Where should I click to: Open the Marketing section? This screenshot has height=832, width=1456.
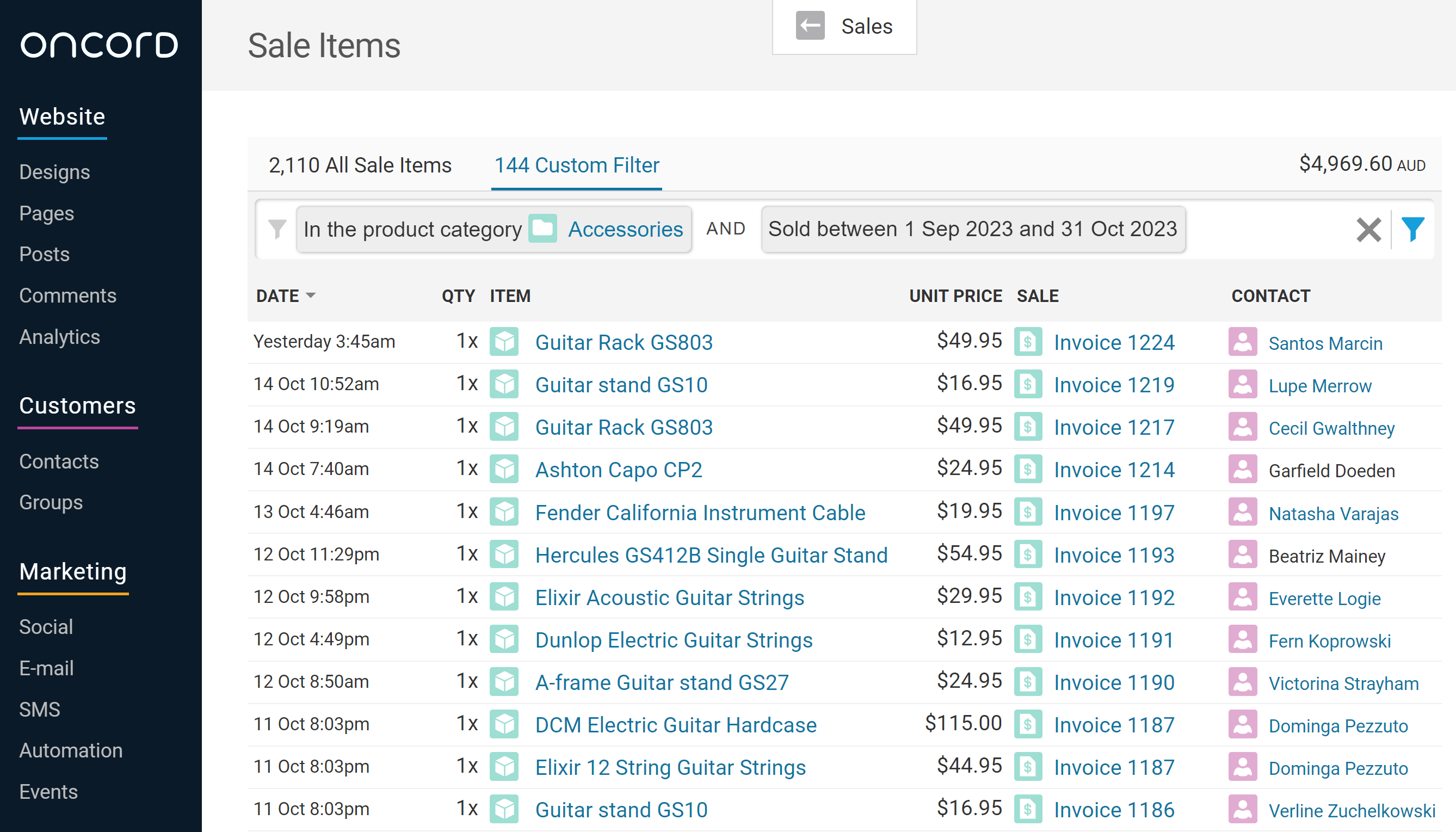pyautogui.click(x=73, y=571)
